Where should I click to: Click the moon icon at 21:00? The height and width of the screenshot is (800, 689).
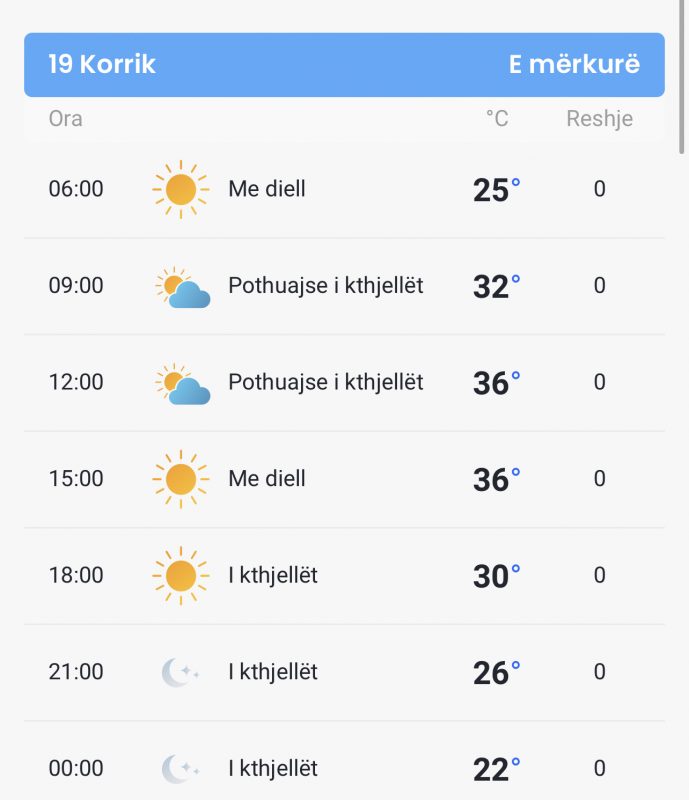(x=180, y=672)
